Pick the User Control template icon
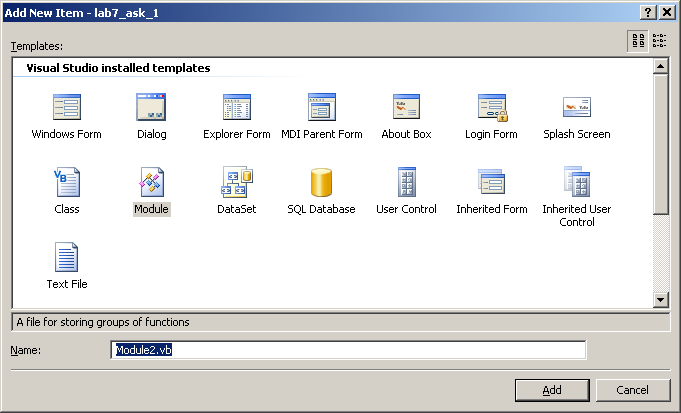The image size is (681, 413). 407,182
